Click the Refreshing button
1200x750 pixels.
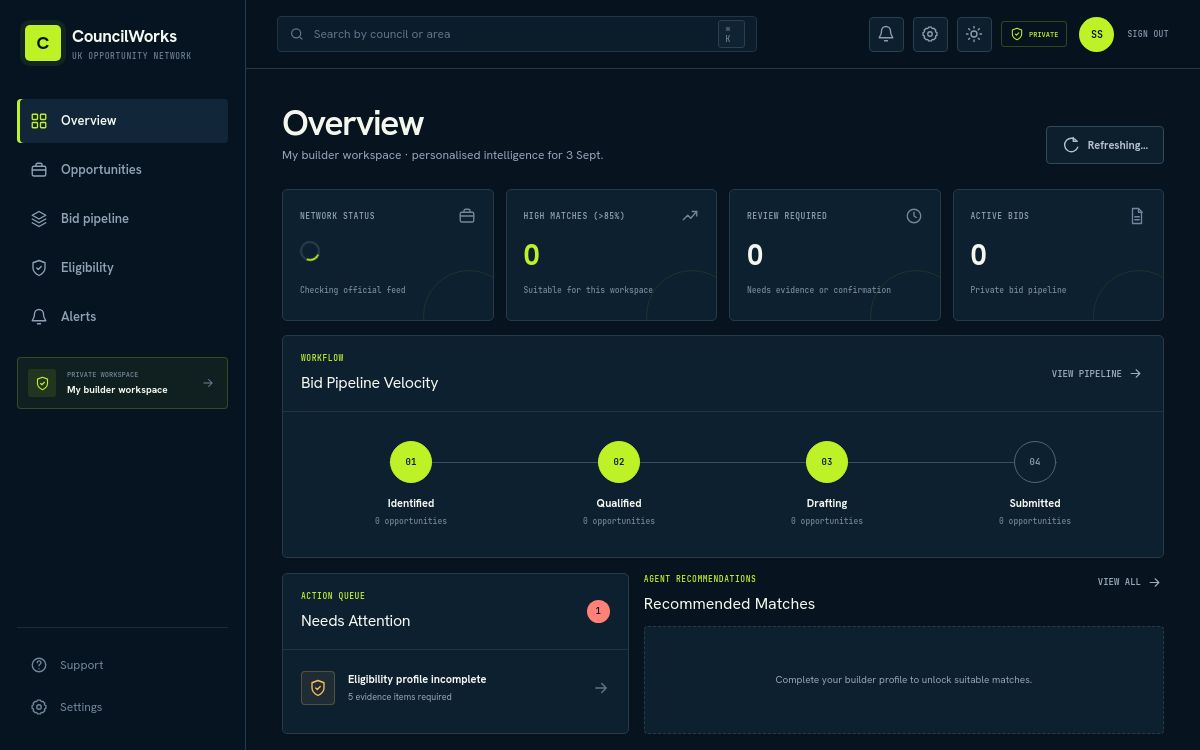coord(1105,145)
